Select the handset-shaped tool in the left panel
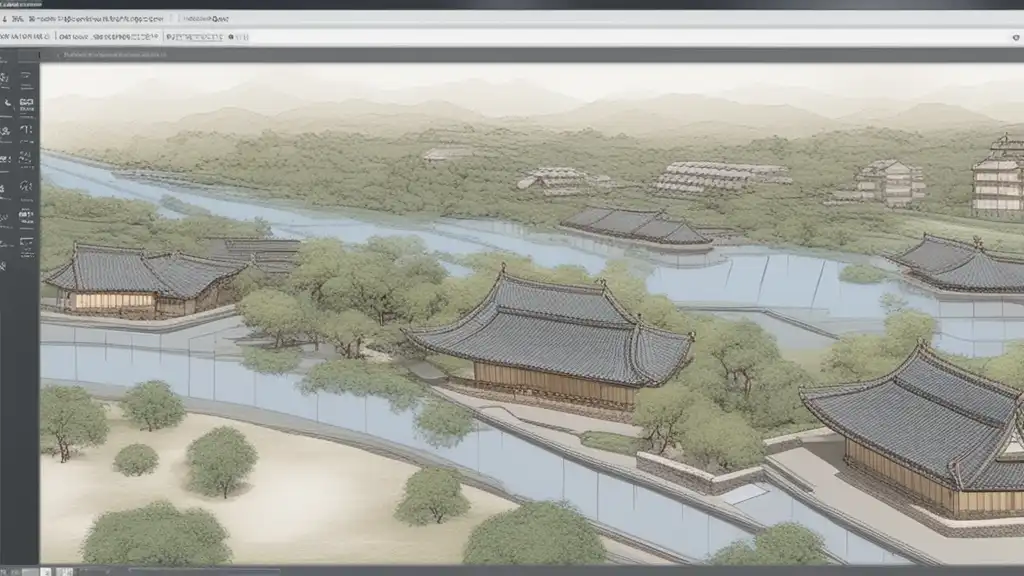1024x576 pixels. click(8, 103)
